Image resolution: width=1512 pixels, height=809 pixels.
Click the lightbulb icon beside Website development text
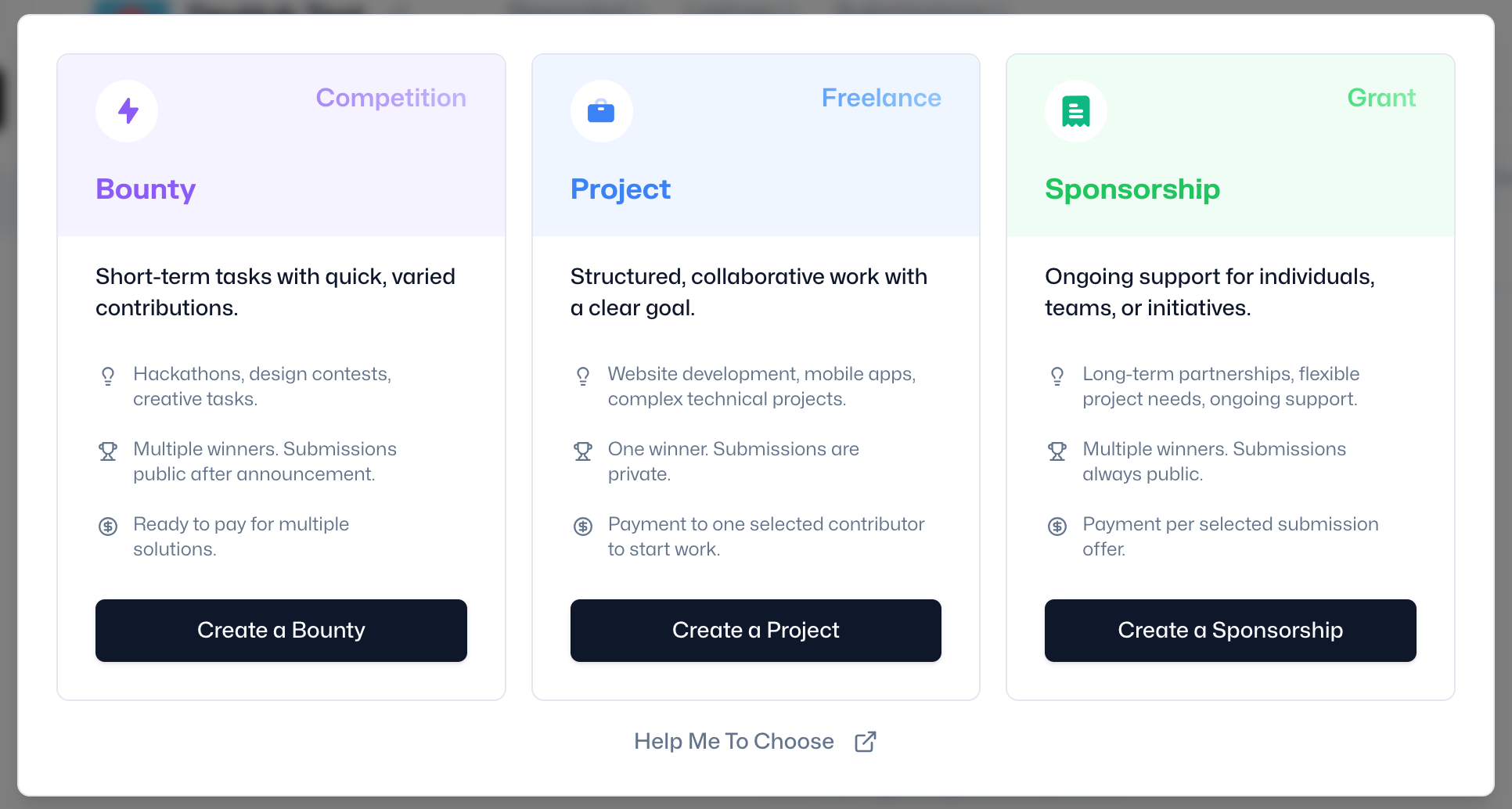(x=583, y=376)
